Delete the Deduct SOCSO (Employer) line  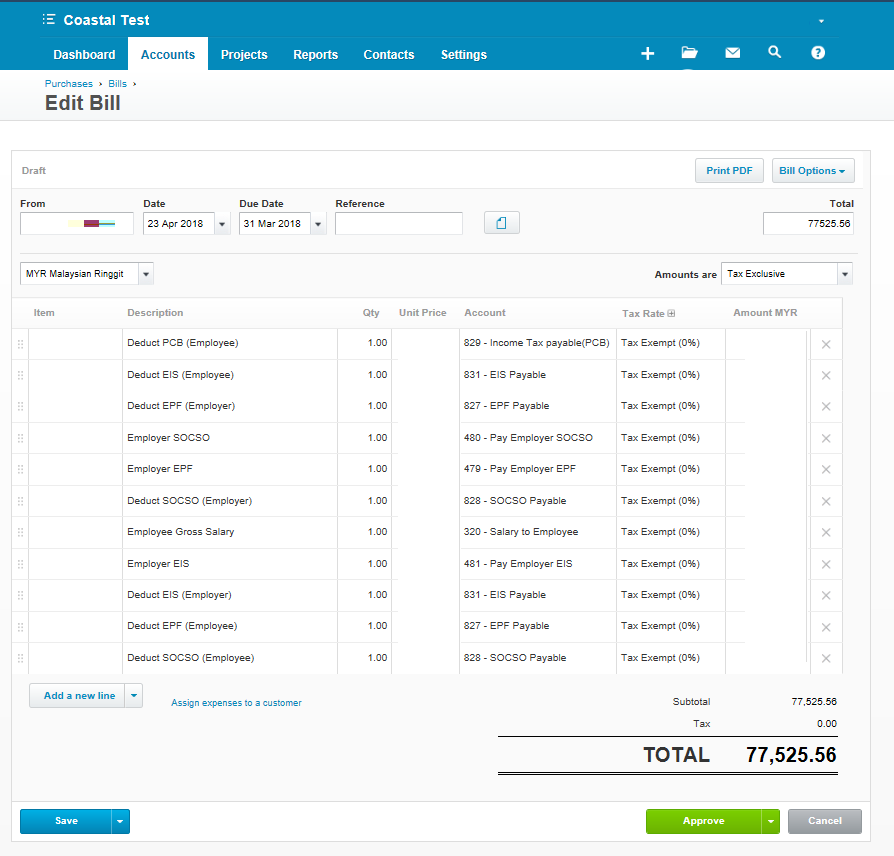click(x=826, y=501)
